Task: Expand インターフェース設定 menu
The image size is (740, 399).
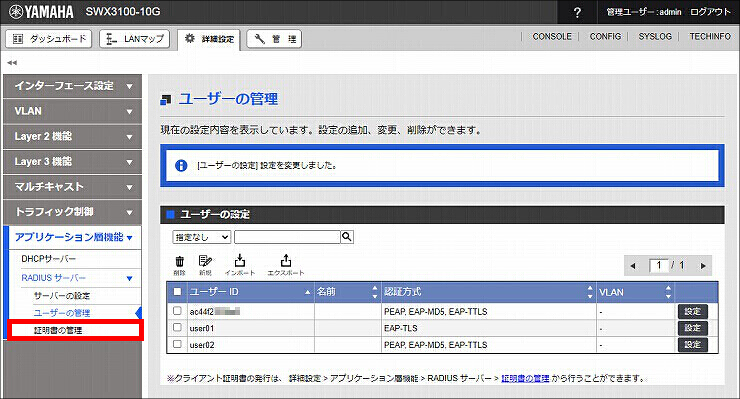Action: pyautogui.click(x=72, y=86)
